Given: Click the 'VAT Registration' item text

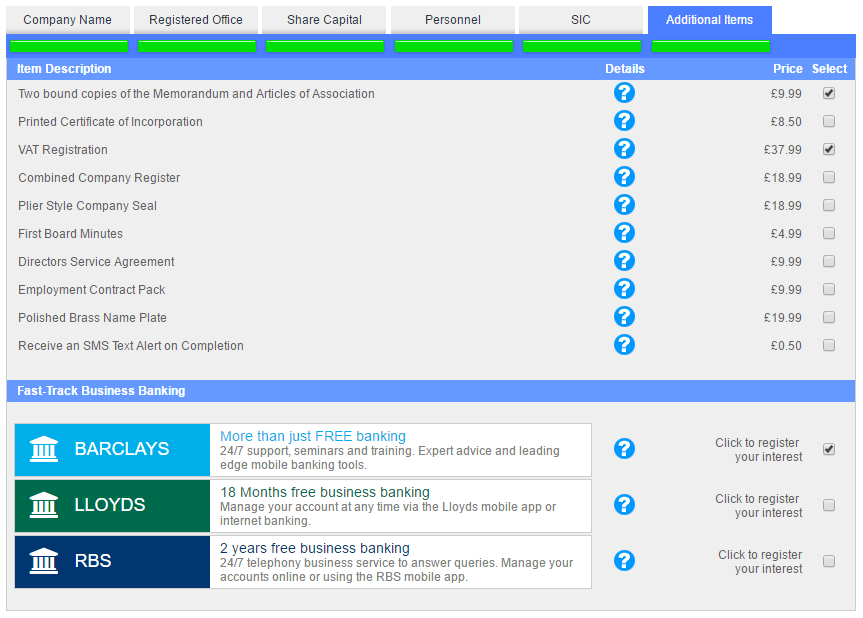Looking at the screenshot, I should coord(63,150).
